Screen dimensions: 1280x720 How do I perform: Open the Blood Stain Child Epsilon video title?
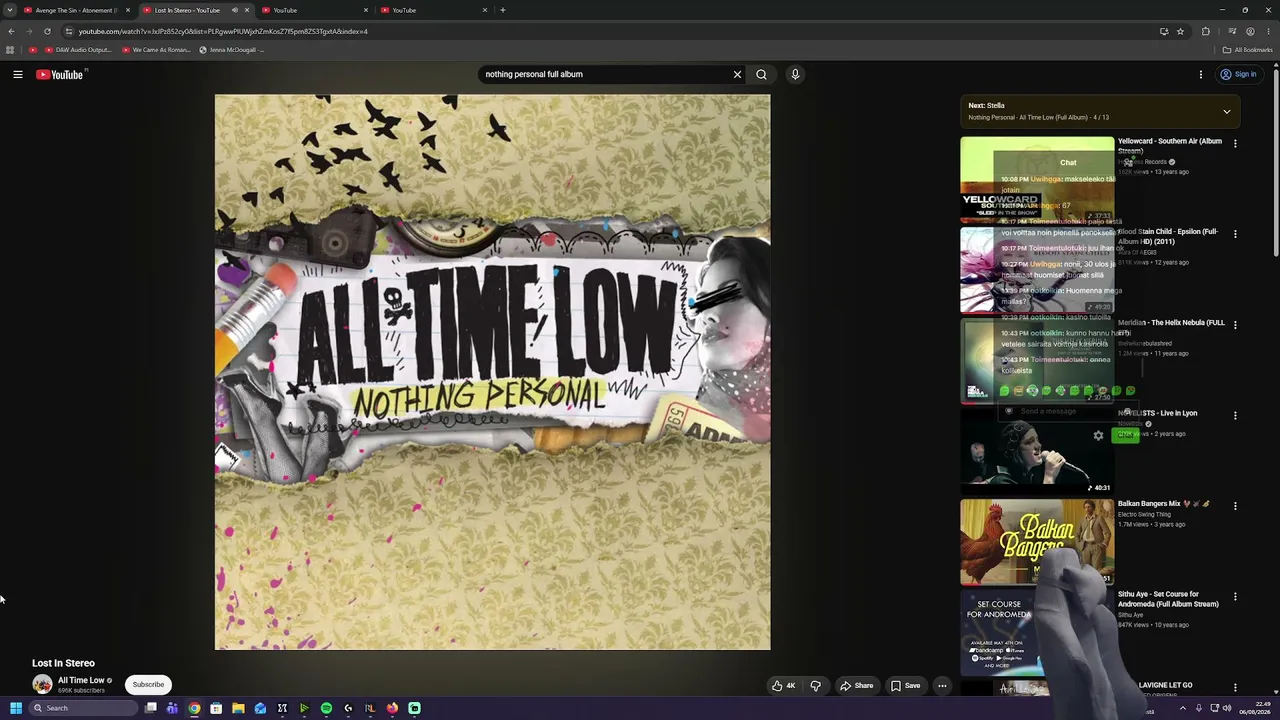(1168, 236)
